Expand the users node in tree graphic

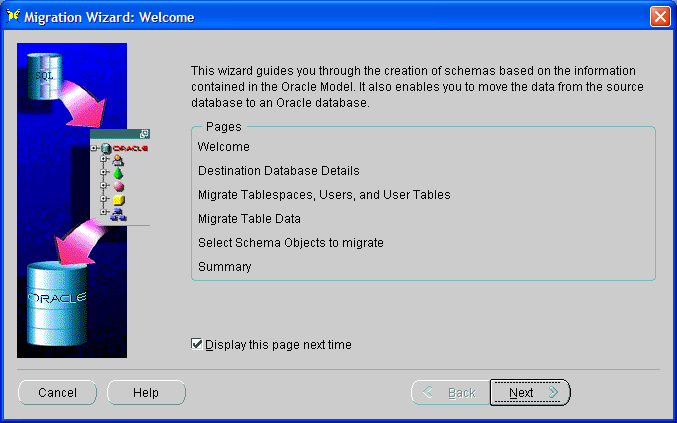click(x=104, y=160)
